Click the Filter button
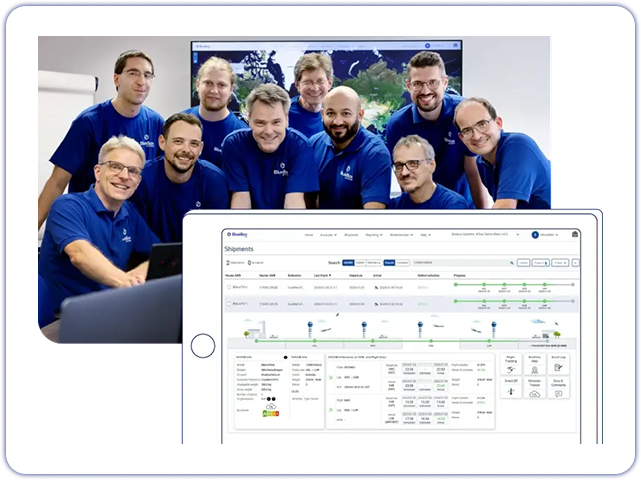This screenshot has width=641, height=480. pos(560,262)
